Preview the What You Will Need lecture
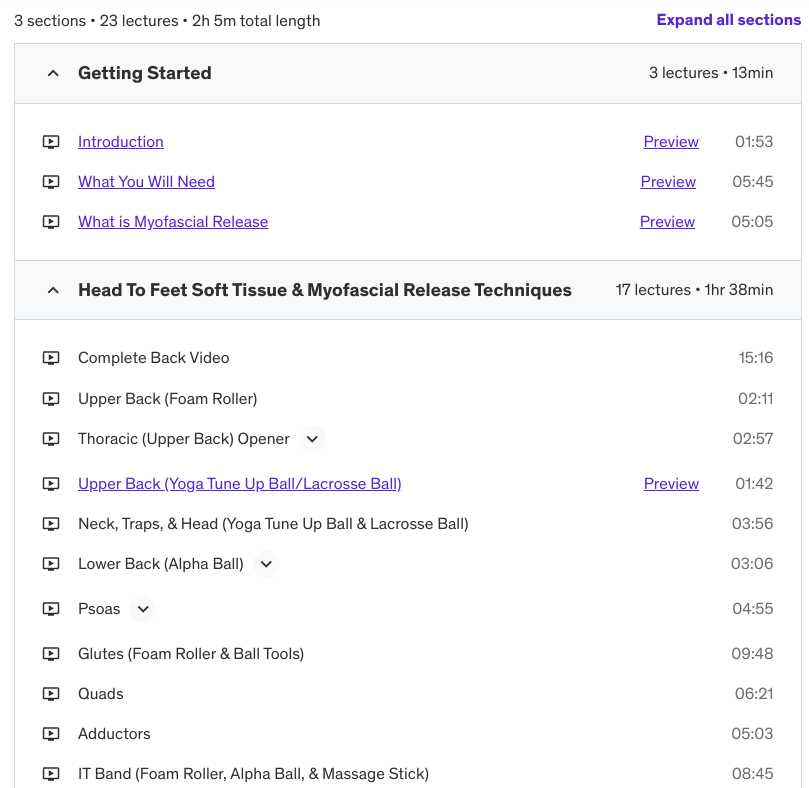 pyautogui.click(x=668, y=182)
